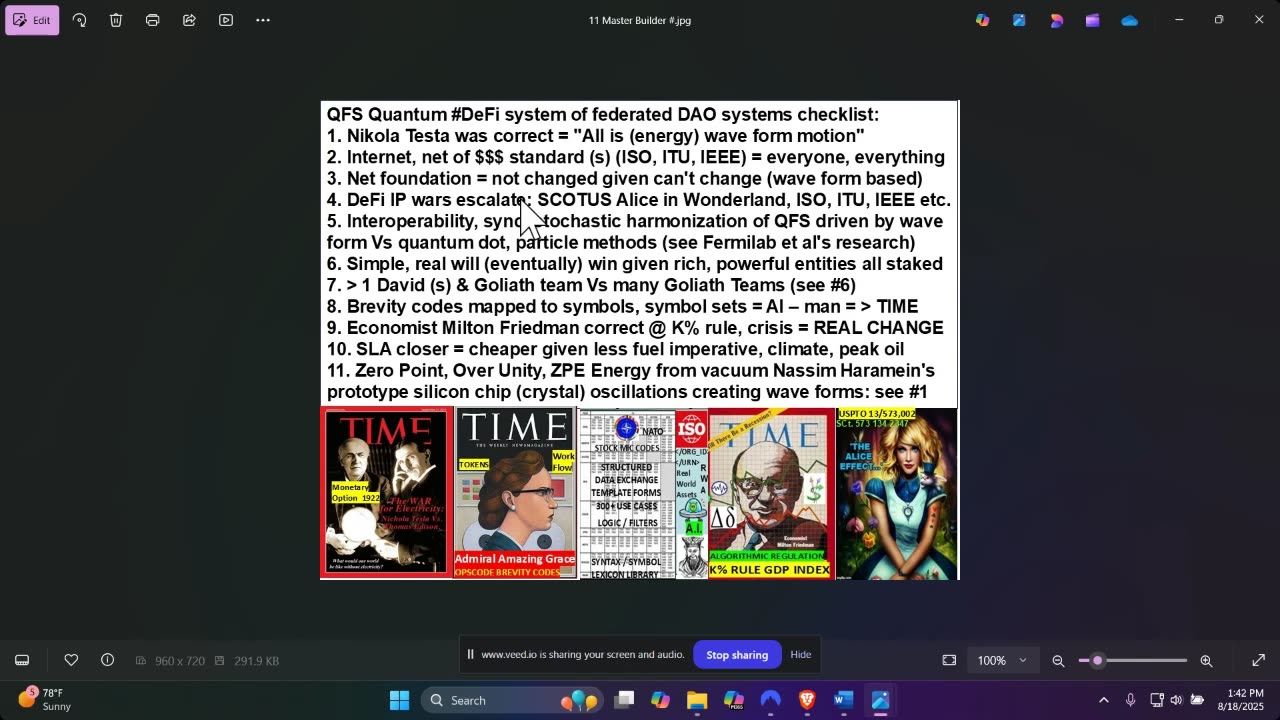Open the Windows Start menu

[x=399, y=700]
